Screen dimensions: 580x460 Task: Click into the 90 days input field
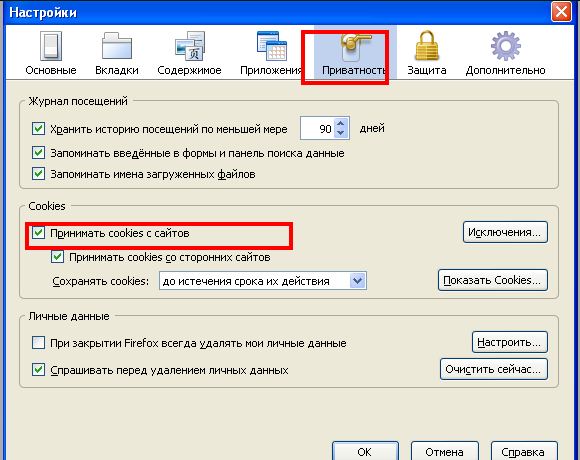[318, 128]
